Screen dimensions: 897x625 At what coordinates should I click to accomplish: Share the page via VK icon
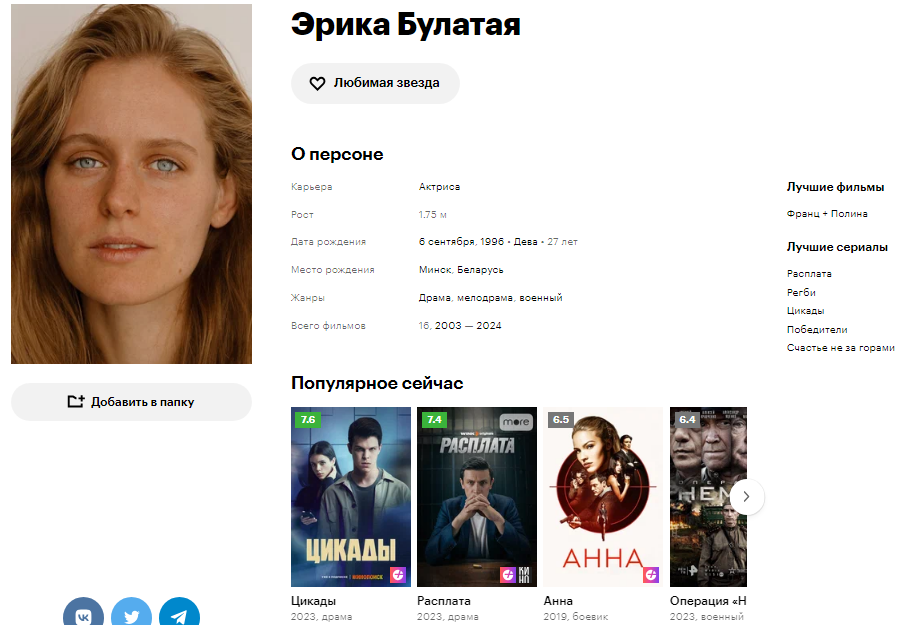pos(84,613)
